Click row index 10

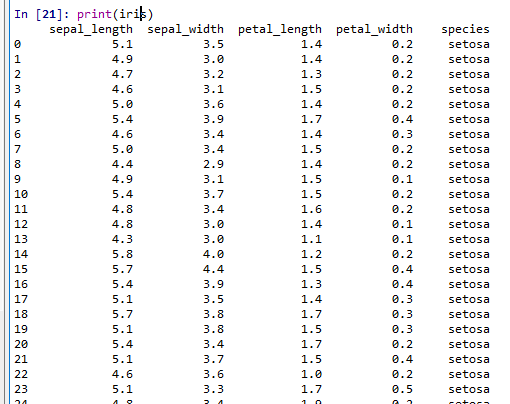21,194
